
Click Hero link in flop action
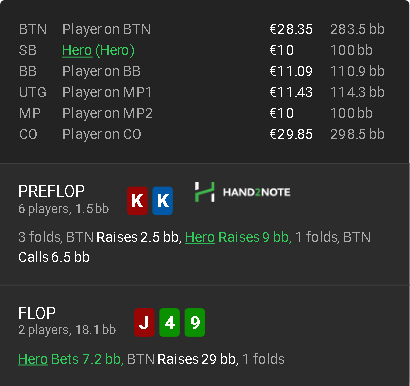(x=33, y=359)
